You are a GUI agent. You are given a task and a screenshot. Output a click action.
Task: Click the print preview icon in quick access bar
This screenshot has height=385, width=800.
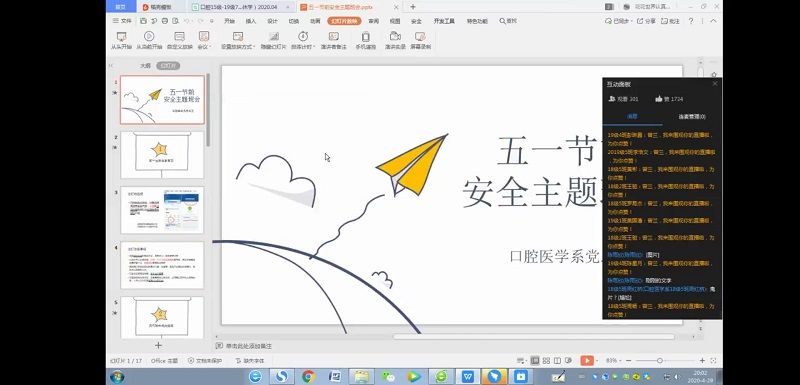tap(176, 21)
